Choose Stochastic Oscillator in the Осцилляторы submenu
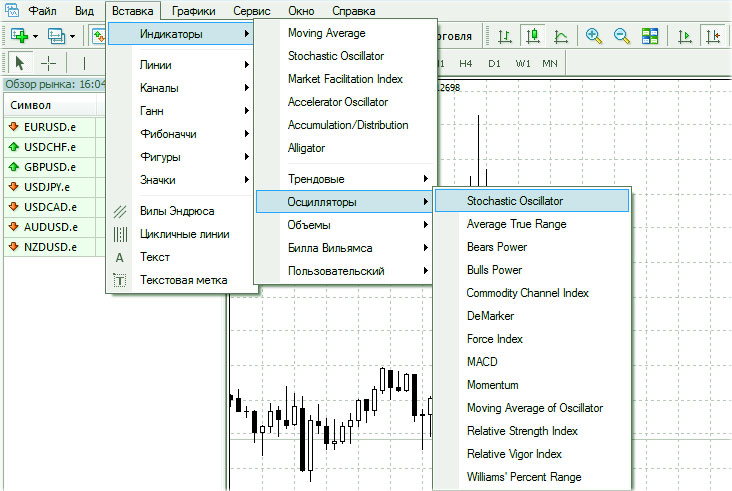 (531, 201)
